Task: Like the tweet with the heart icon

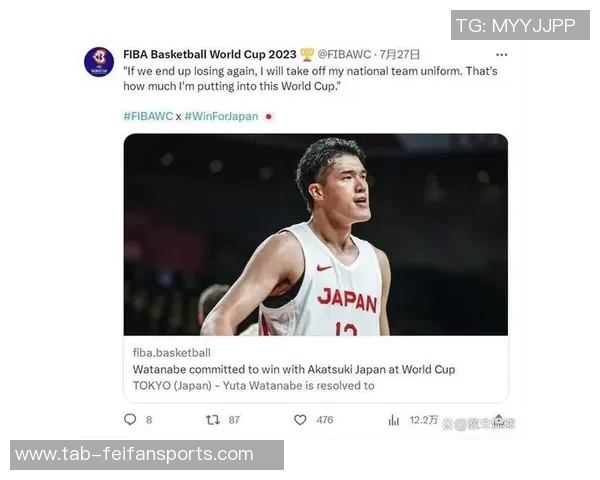Action: [x=300, y=420]
